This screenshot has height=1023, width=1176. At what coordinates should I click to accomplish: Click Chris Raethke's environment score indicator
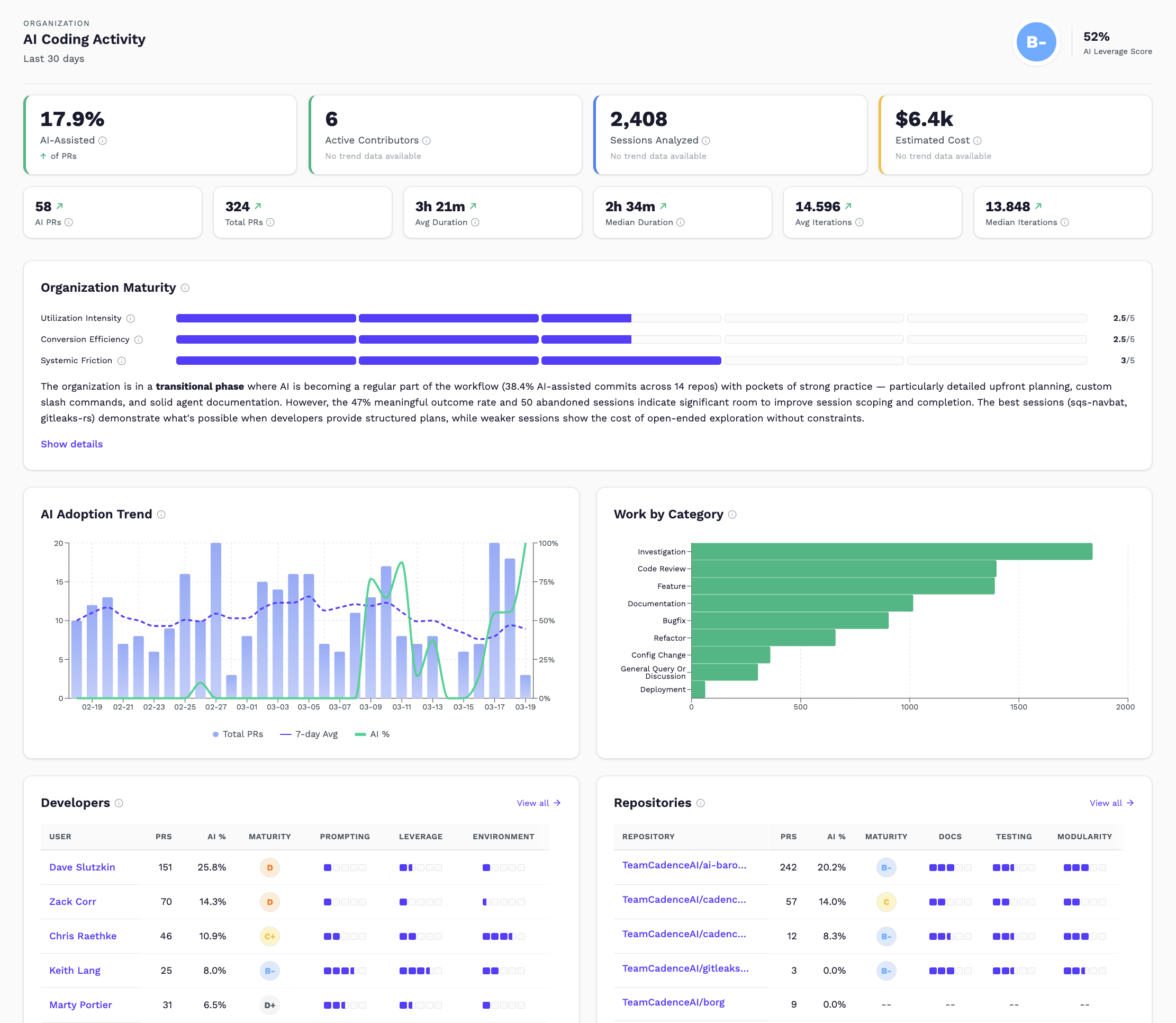(503, 936)
